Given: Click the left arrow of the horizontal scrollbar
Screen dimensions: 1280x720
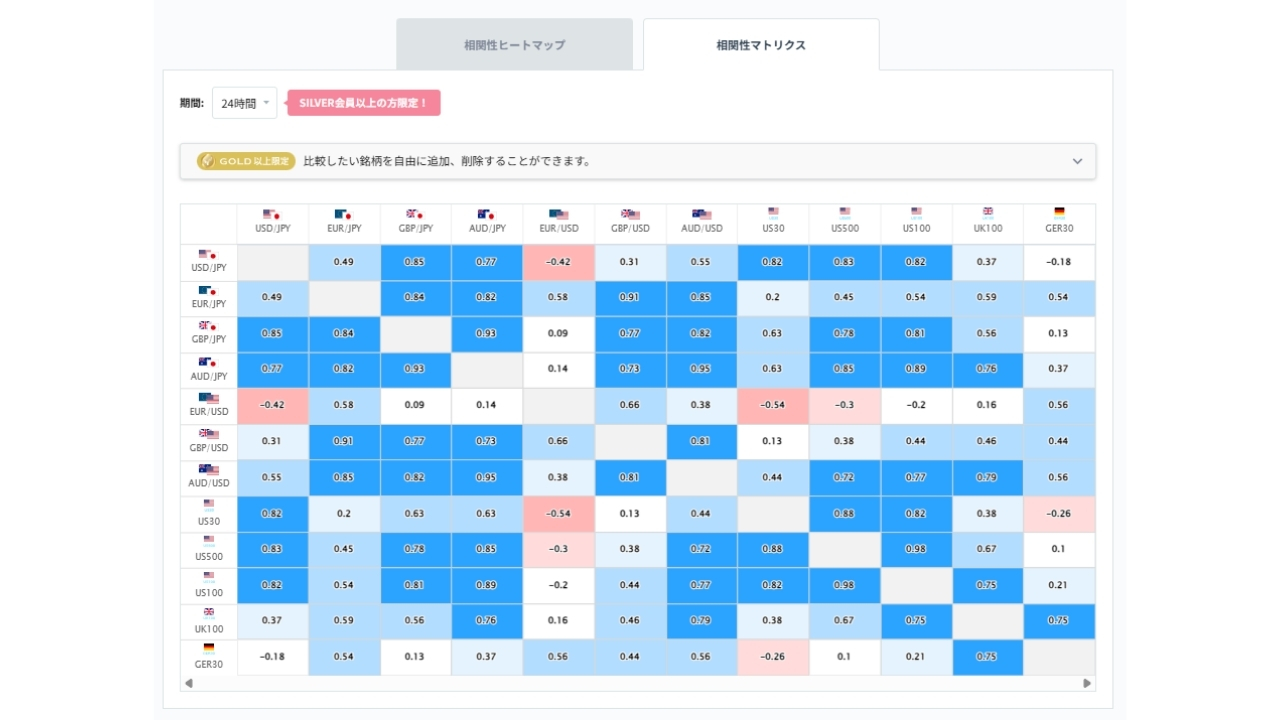Looking at the screenshot, I should [188, 684].
